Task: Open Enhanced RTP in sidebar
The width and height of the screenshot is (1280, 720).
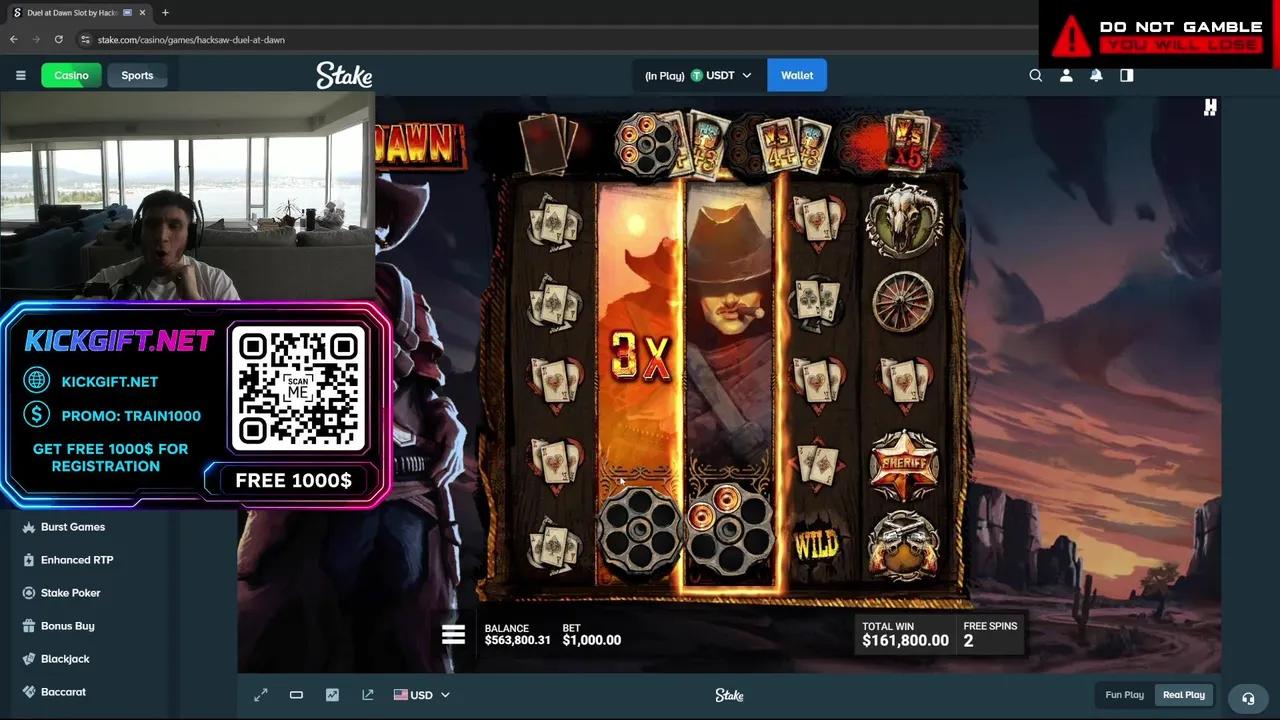Action: pyautogui.click(x=76, y=560)
